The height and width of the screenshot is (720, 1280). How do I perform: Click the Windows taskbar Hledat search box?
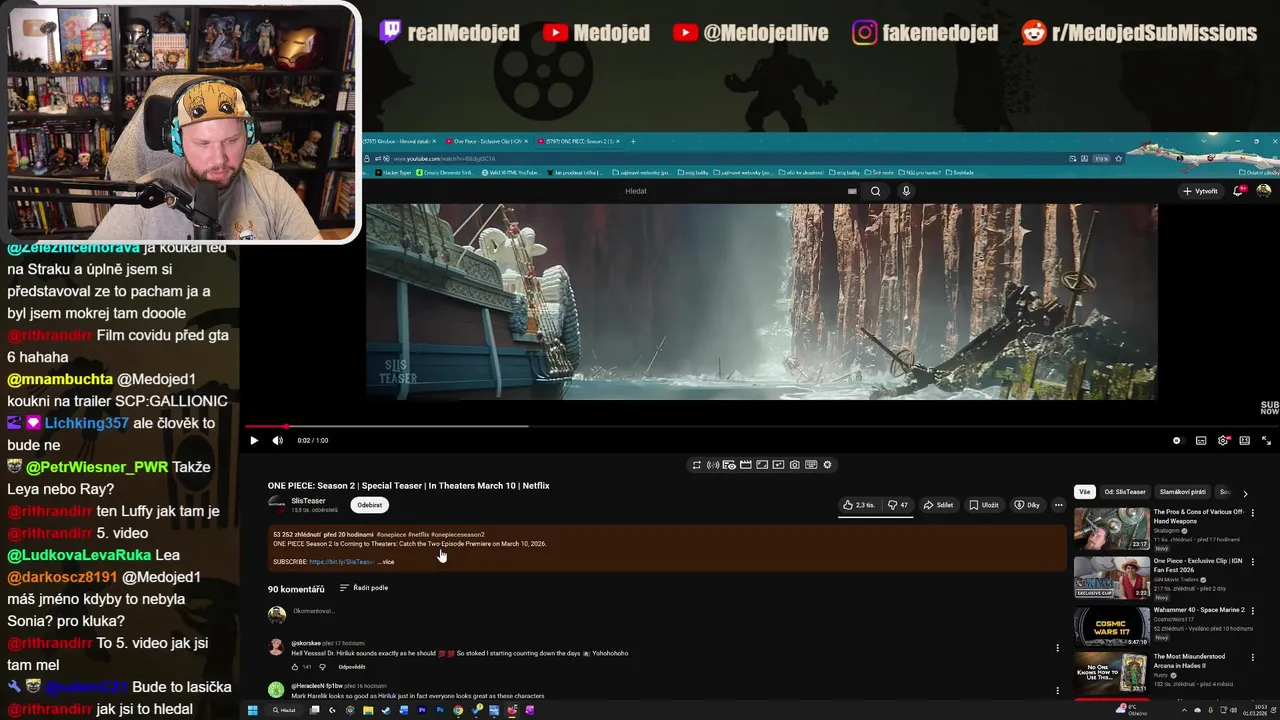(x=285, y=710)
